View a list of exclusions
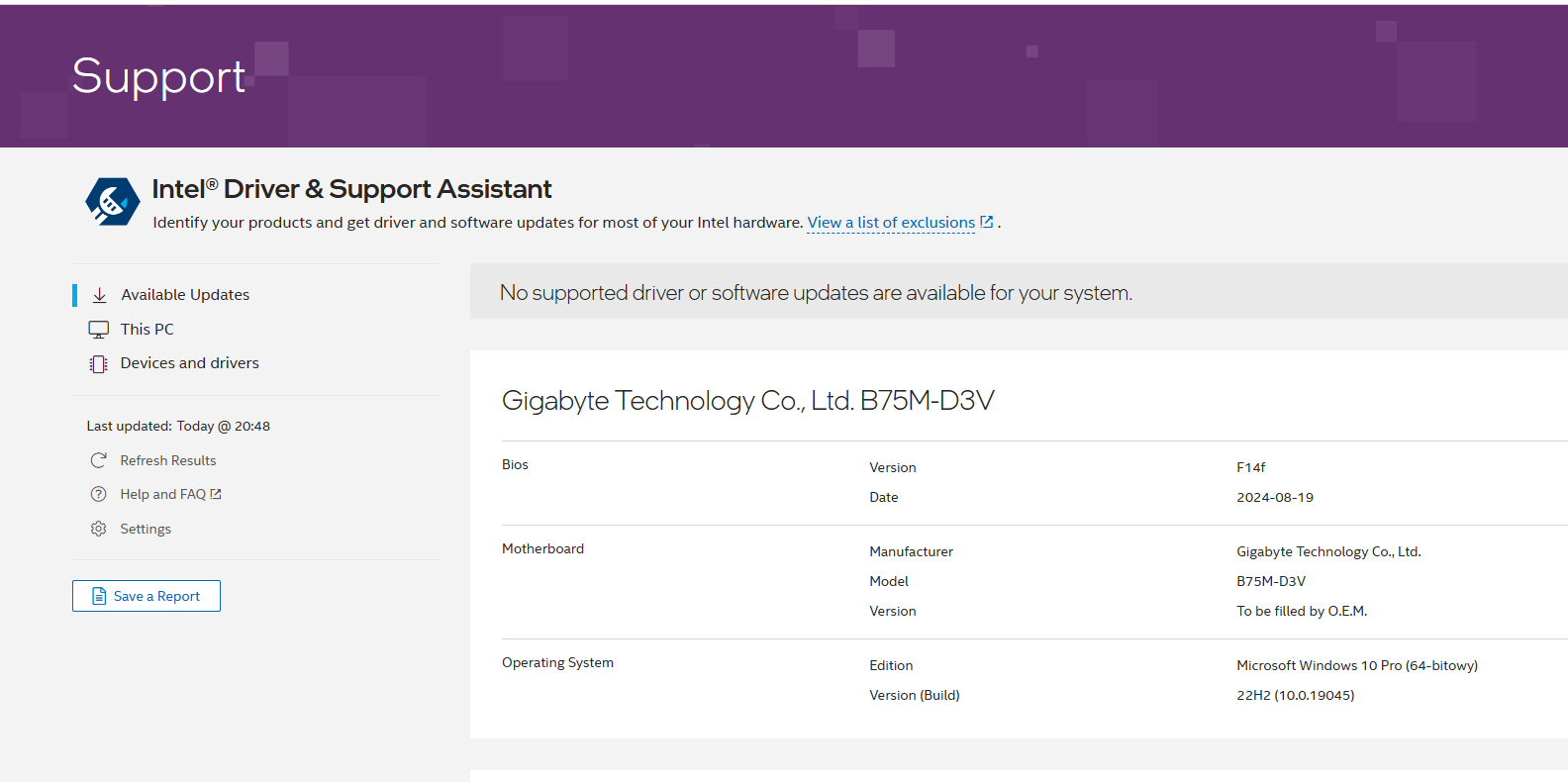Image resolution: width=1568 pixels, height=782 pixels. coord(891,223)
